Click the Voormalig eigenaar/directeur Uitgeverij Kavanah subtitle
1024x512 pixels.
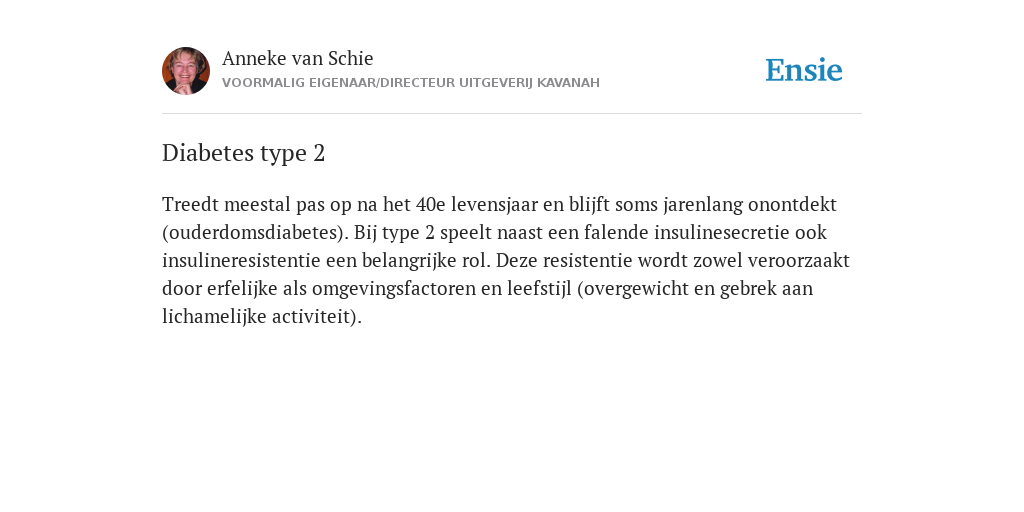[411, 83]
